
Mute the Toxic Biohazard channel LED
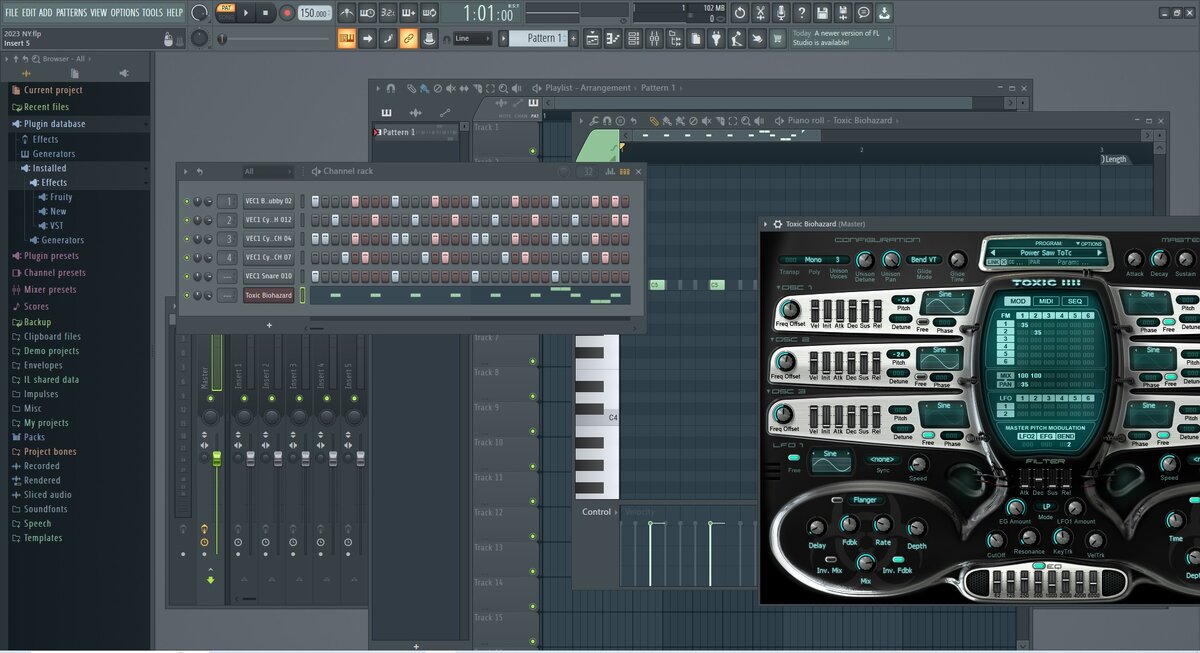point(186,295)
